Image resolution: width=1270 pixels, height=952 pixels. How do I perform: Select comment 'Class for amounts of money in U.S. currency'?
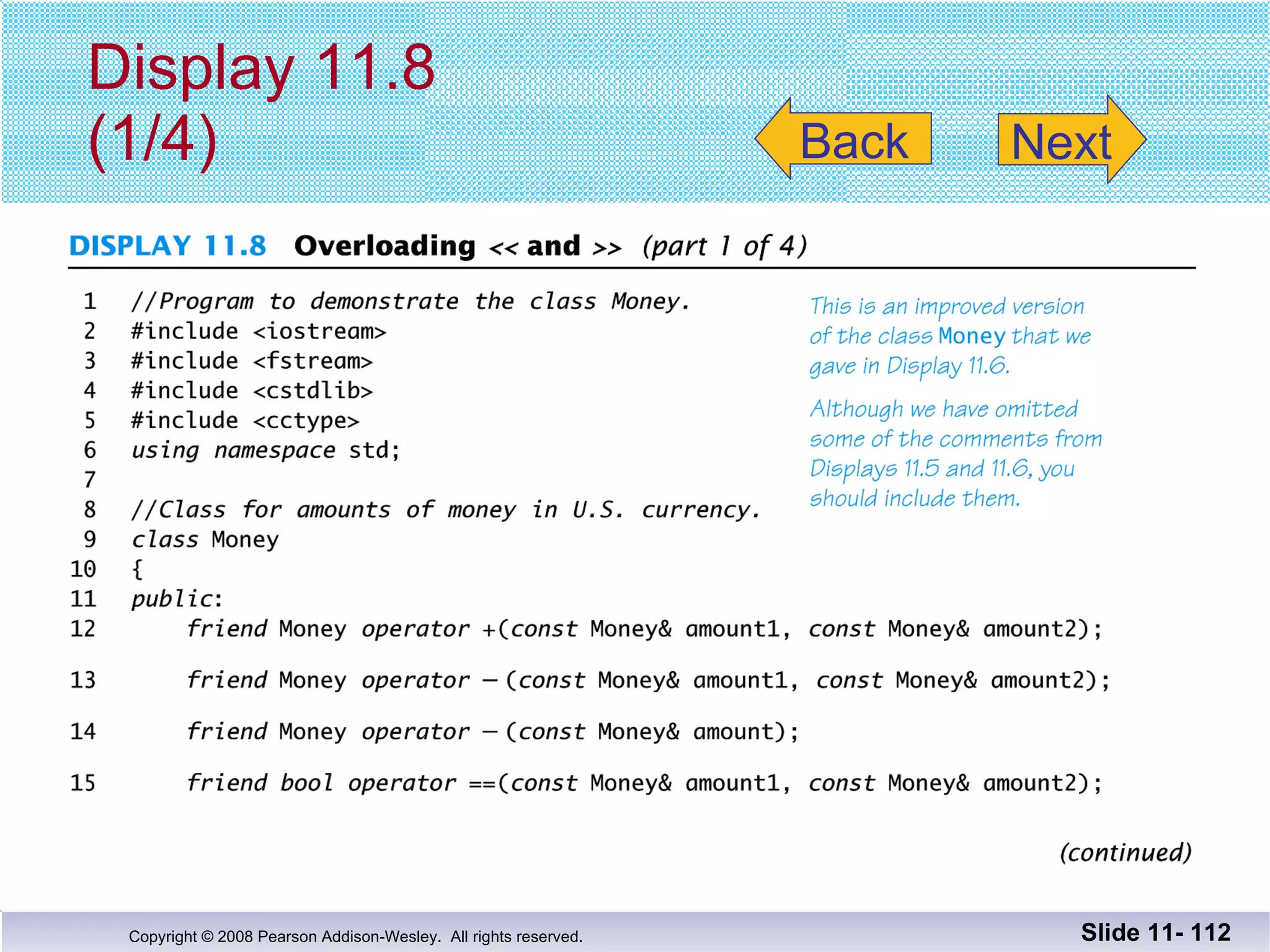tap(446, 510)
